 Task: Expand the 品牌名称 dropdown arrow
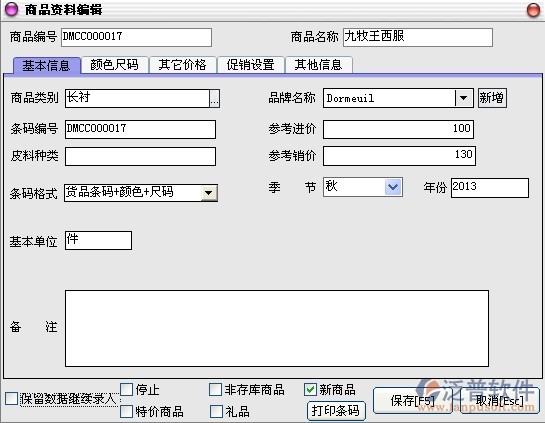point(464,98)
